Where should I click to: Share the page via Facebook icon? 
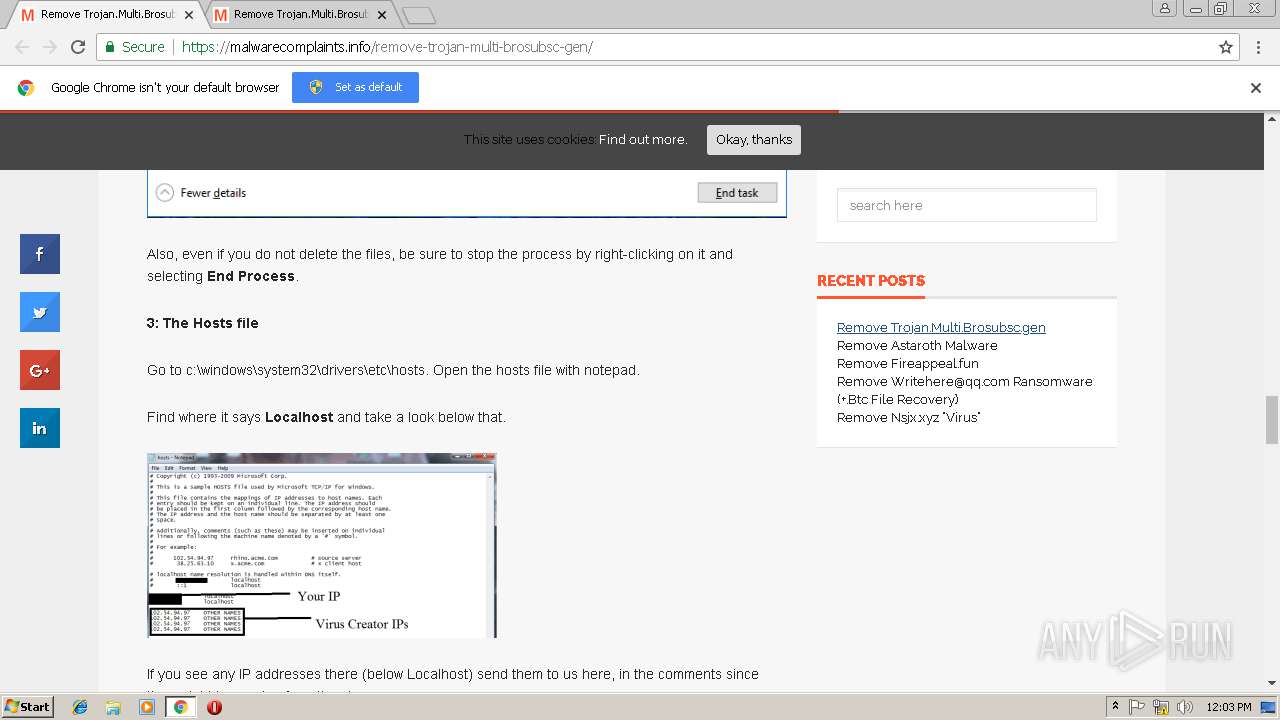pos(40,254)
